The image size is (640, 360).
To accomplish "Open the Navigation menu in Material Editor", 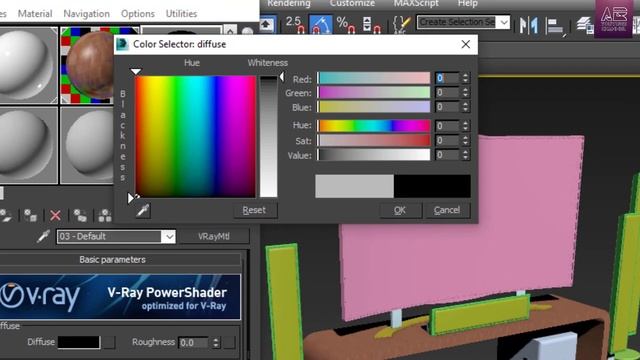I will [x=86, y=13].
